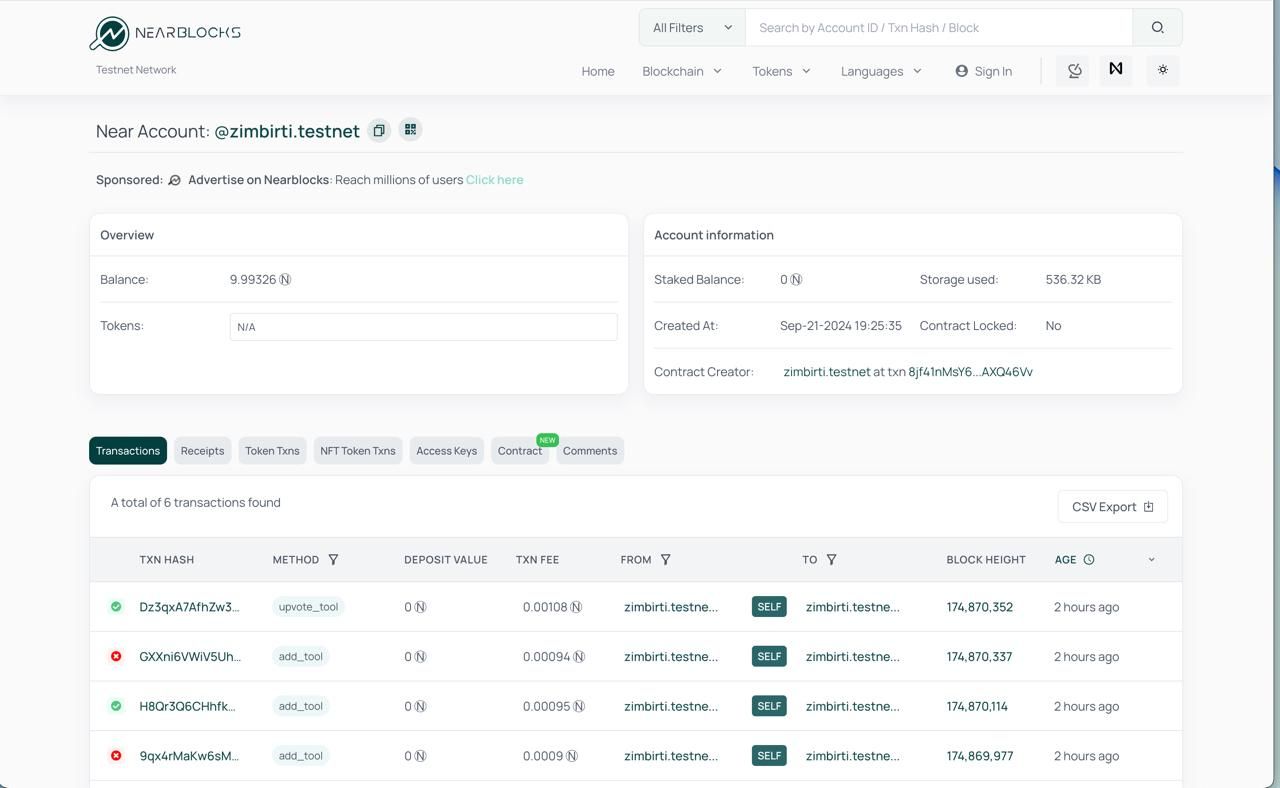Toggle the Age clock icon format

click(x=1089, y=560)
